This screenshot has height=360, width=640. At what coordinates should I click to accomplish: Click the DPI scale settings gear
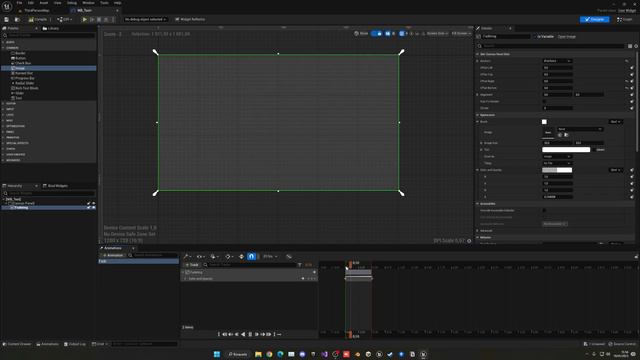(x=469, y=241)
